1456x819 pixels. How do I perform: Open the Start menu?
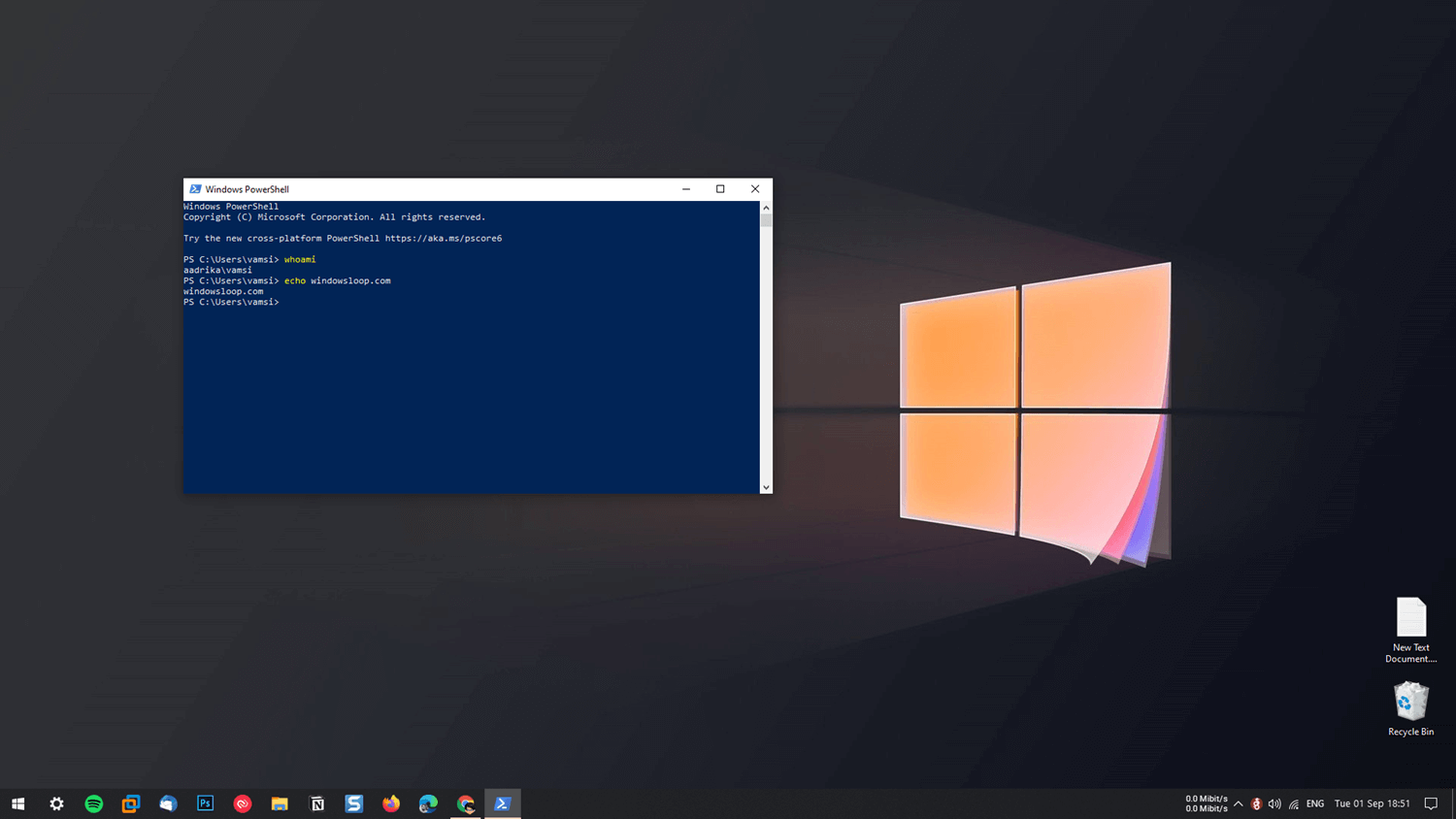tap(18, 803)
